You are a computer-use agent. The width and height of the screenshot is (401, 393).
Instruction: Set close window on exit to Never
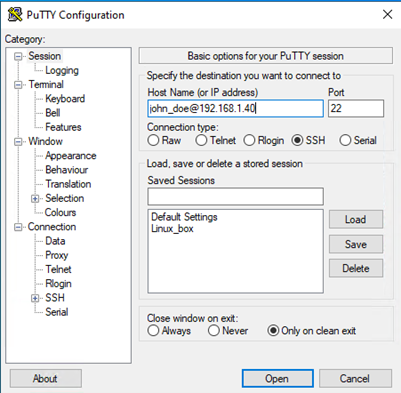pyautogui.click(x=214, y=331)
